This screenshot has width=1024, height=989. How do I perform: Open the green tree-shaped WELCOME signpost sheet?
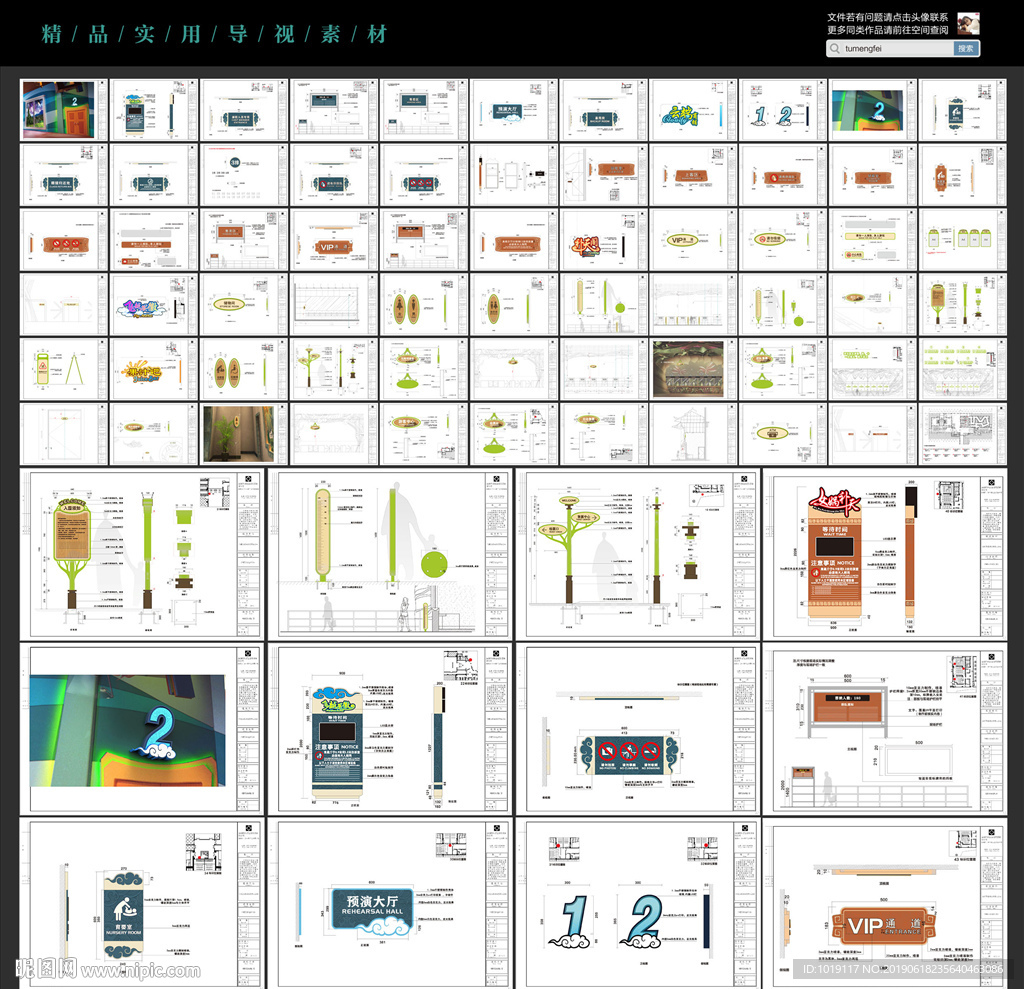coord(638,554)
